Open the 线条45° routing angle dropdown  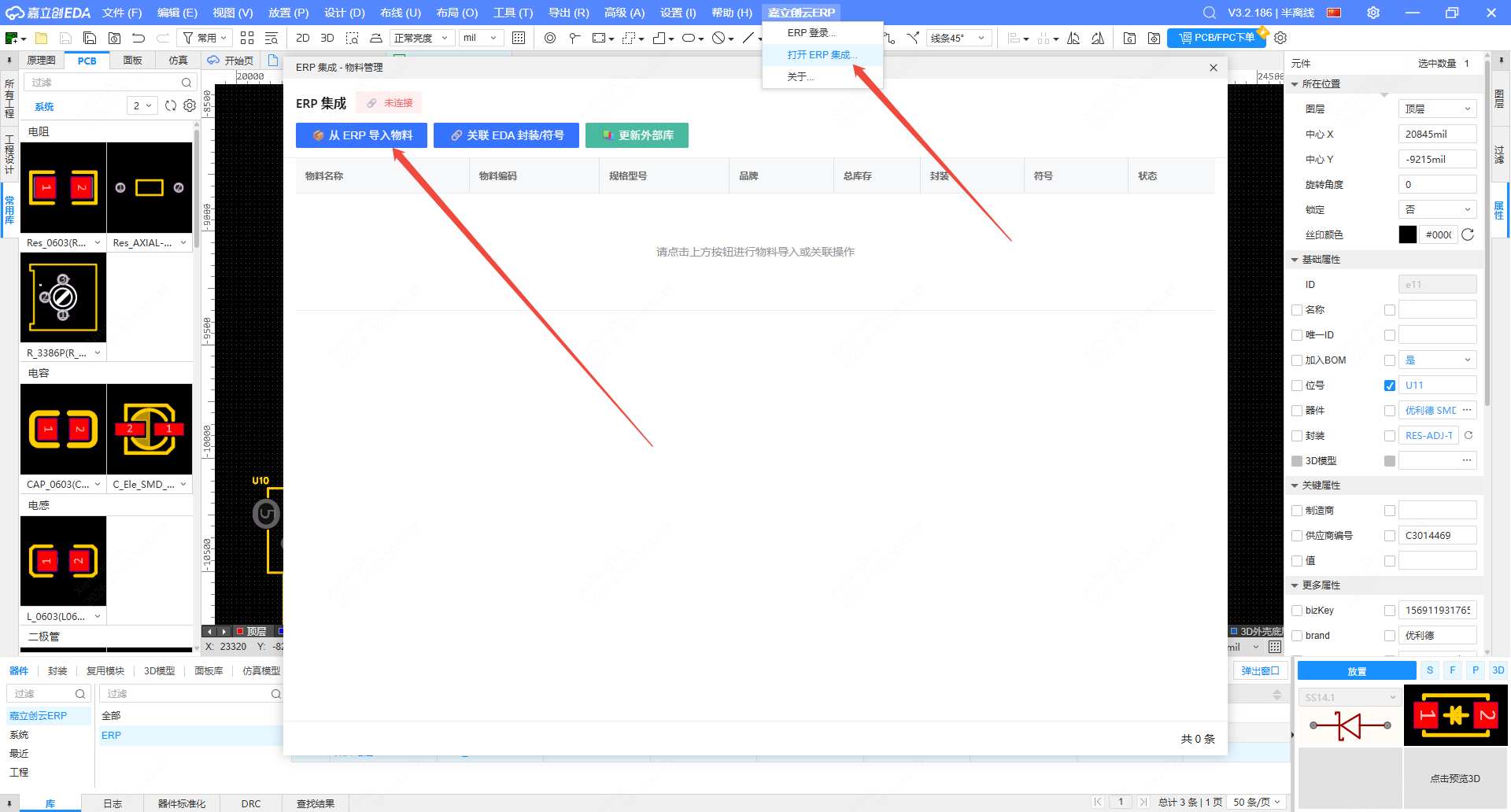pyautogui.click(x=959, y=38)
